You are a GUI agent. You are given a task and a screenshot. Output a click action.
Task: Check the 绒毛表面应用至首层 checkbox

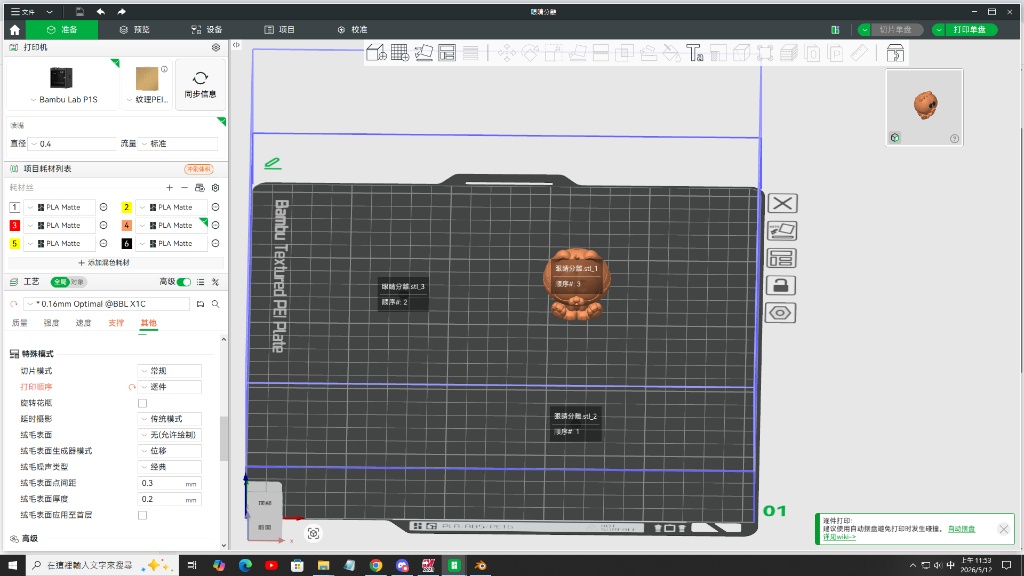(142, 515)
